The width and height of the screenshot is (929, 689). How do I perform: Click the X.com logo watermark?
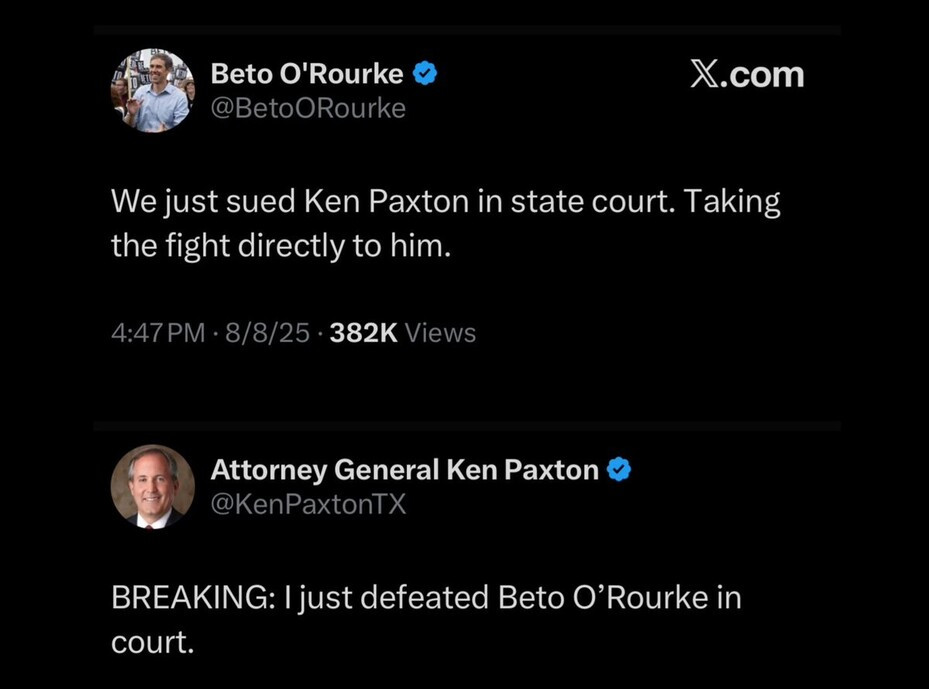click(747, 75)
